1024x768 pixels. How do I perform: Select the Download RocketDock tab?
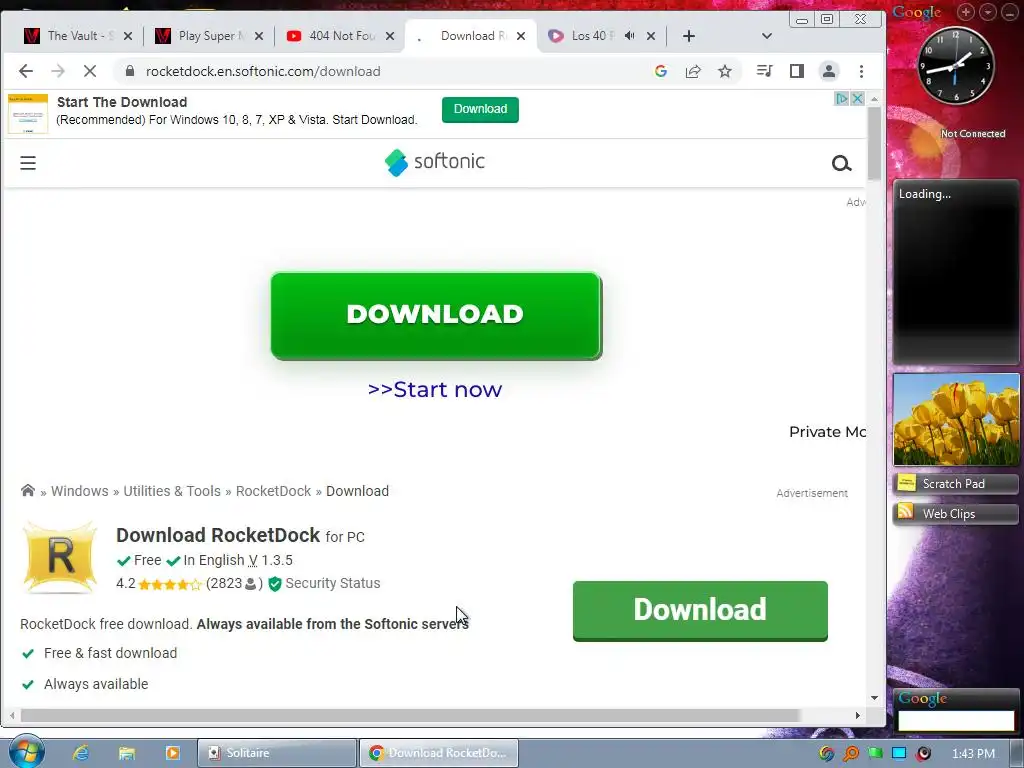(x=470, y=36)
